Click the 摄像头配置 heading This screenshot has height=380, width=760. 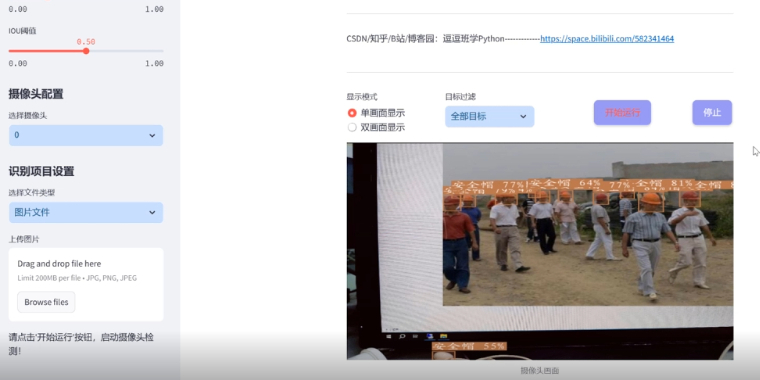coord(36,94)
